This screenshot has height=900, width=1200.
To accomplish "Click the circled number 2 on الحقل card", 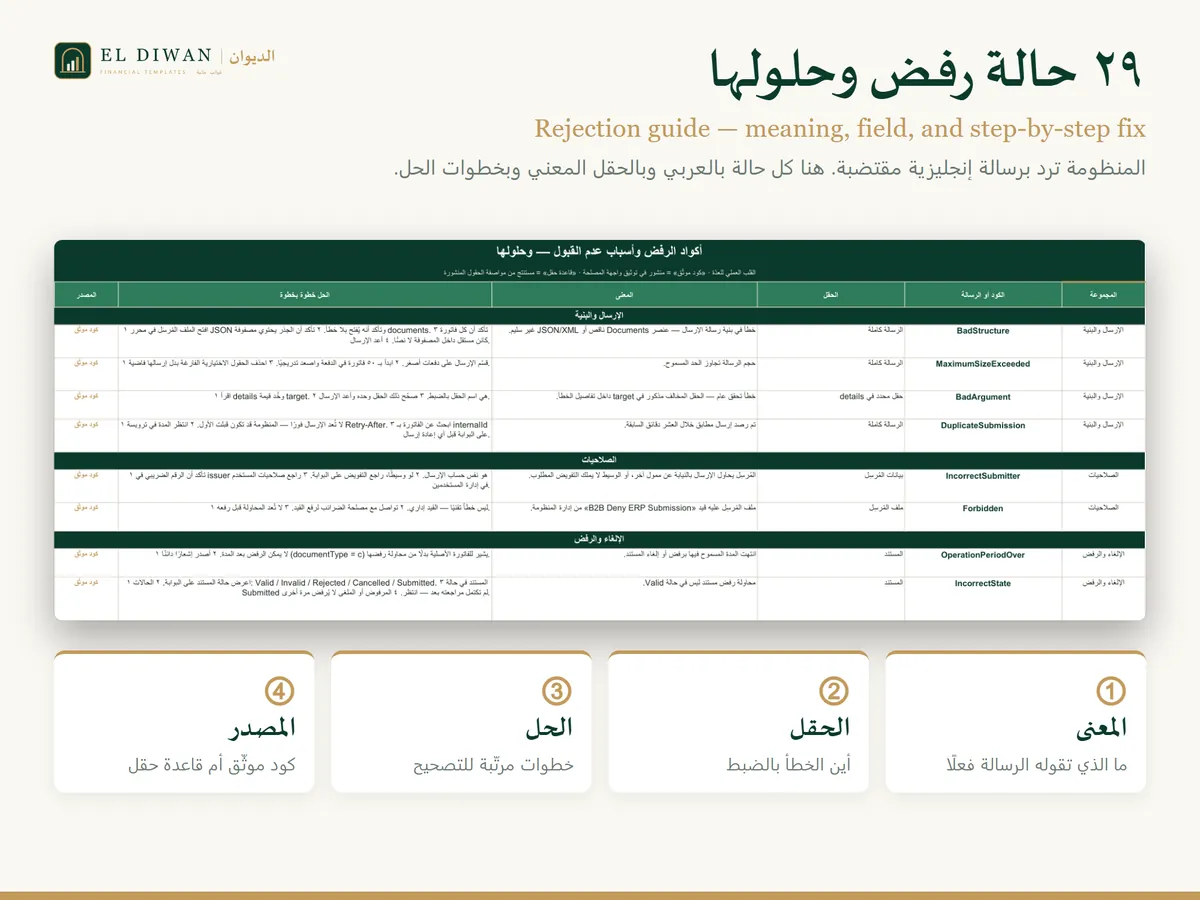I will pyautogui.click(x=834, y=691).
